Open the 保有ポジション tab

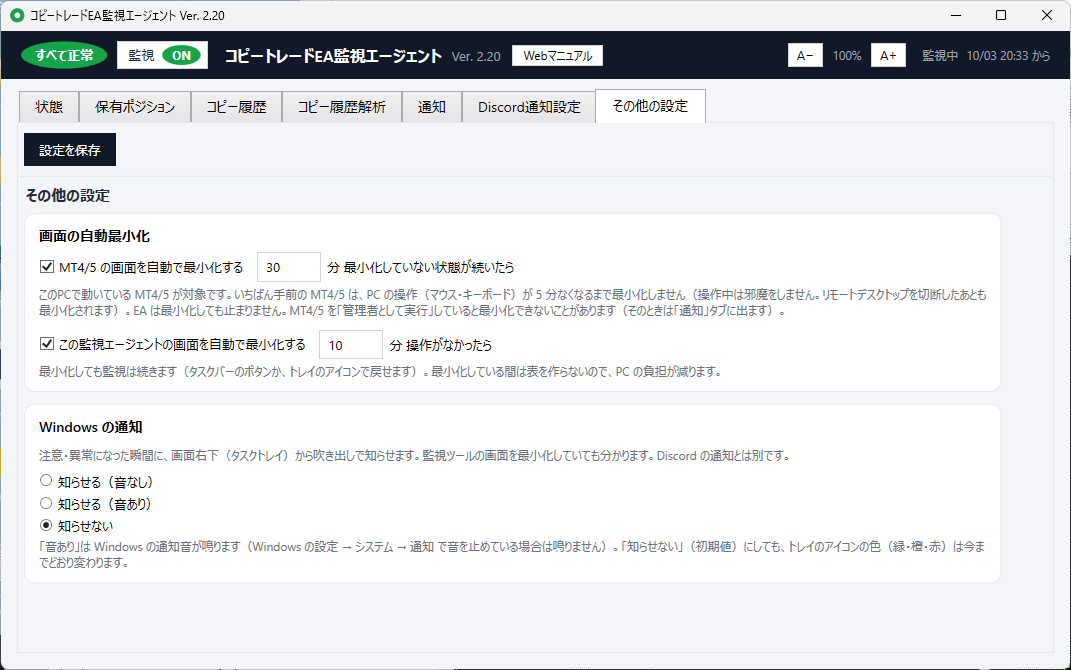pos(135,107)
